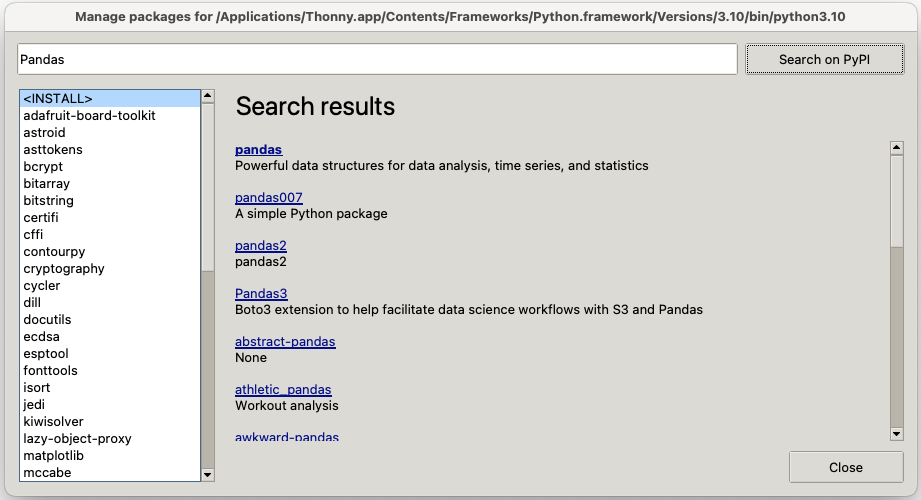Click package list scroll up arrow
Viewport: 921px width, 500px height.
(x=207, y=96)
